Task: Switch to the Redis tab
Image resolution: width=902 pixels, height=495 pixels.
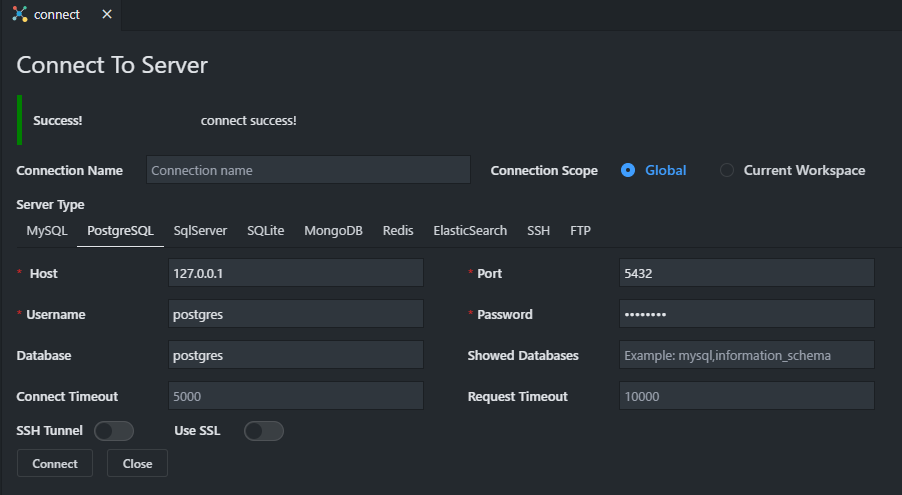Action: (x=398, y=230)
